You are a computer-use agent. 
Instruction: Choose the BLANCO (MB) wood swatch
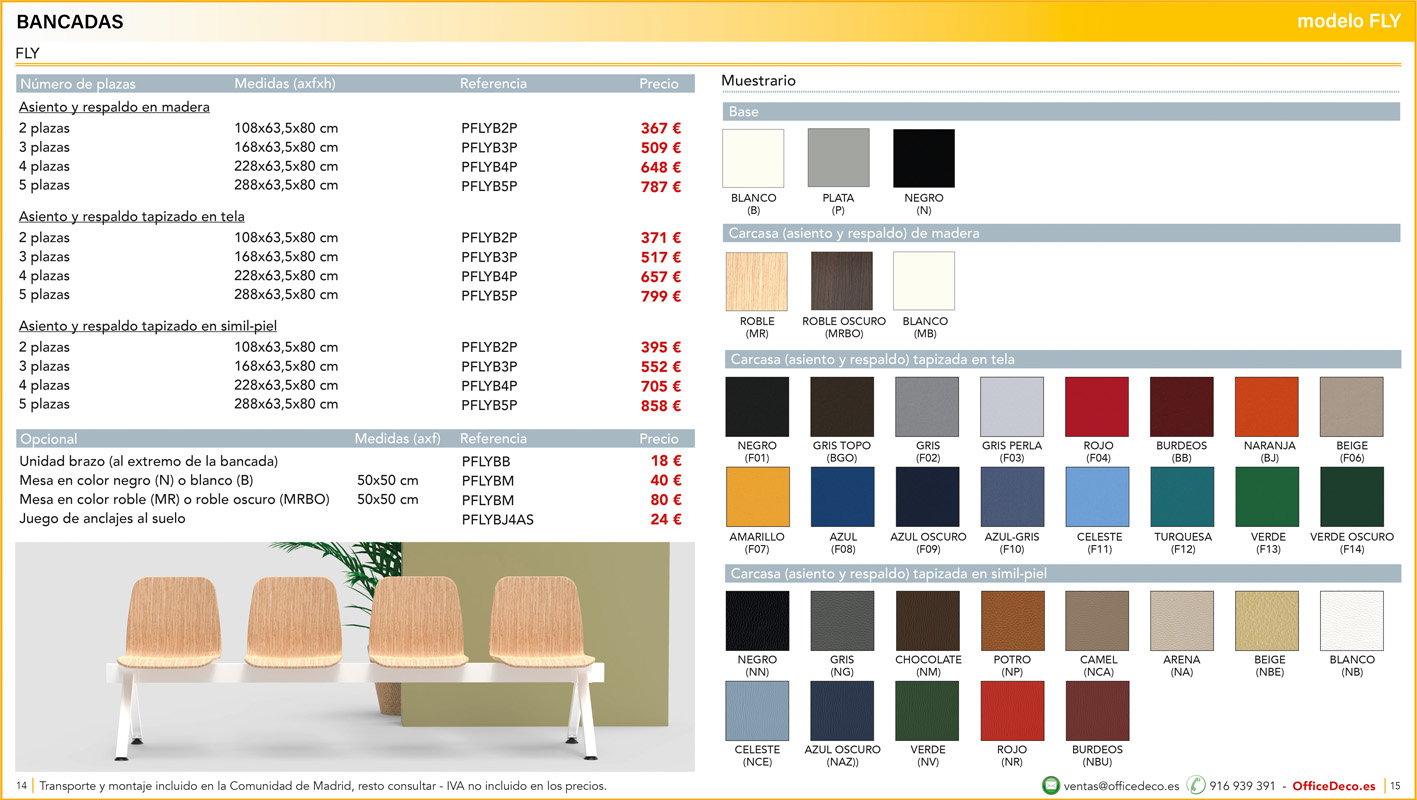(x=924, y=282)
